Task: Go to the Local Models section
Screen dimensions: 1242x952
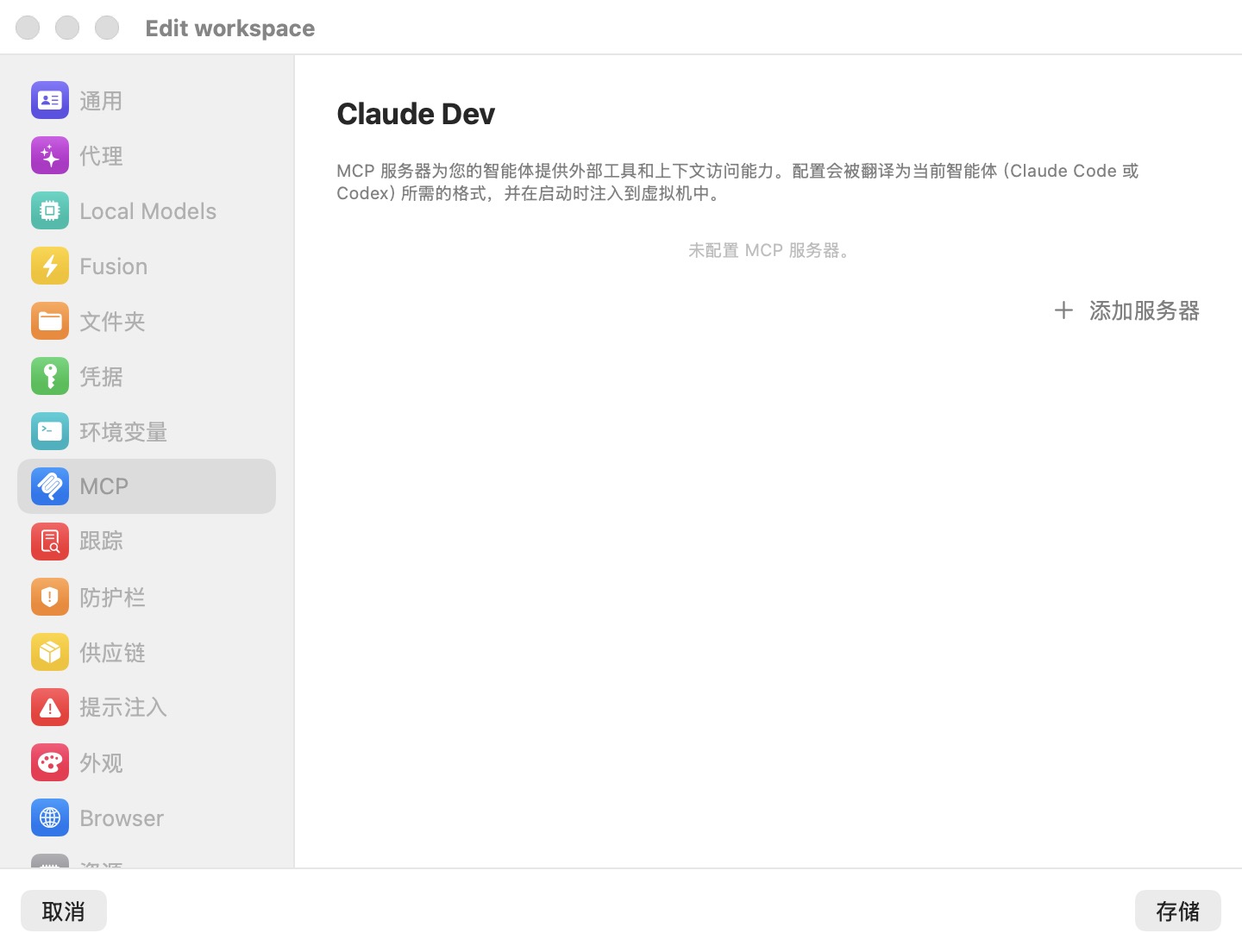Action: coord(147,210)
